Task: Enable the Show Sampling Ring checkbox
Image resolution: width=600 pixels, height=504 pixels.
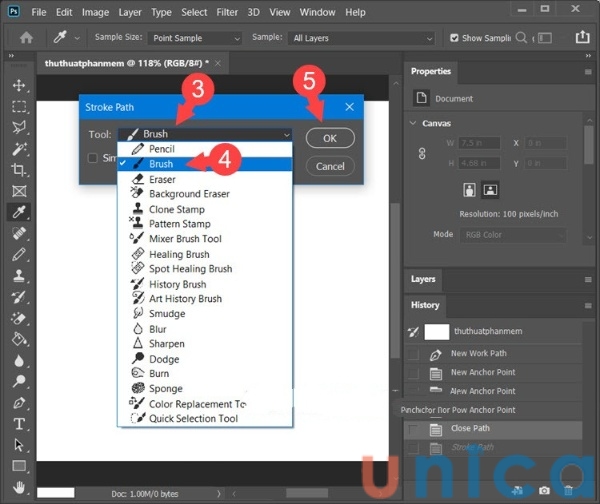Action: point(455,38)
